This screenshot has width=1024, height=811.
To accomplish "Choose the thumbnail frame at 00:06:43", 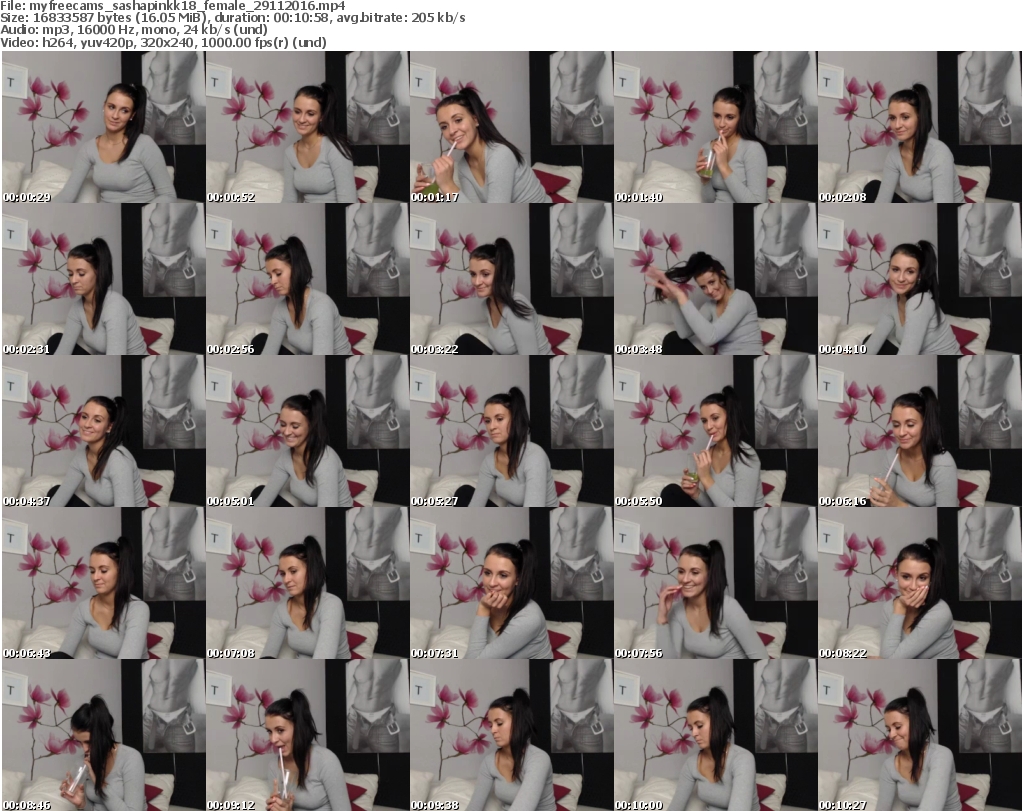I will tap(103, 583).
